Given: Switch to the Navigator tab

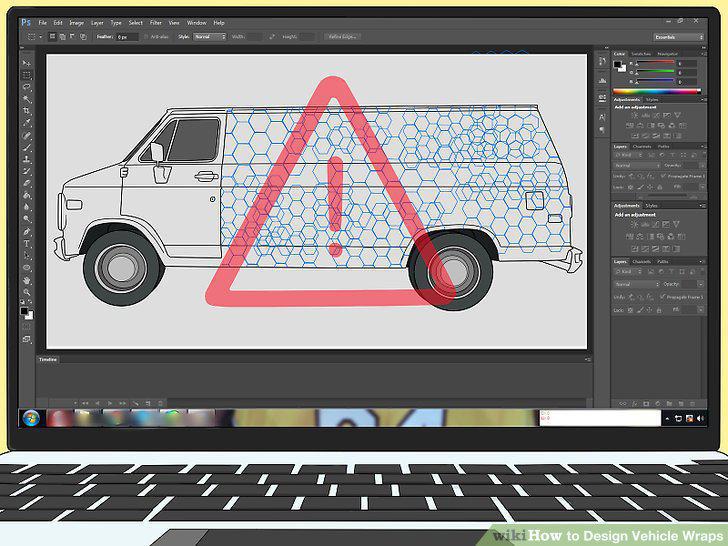Looking at the screenshot, I should tap(667, 54).
